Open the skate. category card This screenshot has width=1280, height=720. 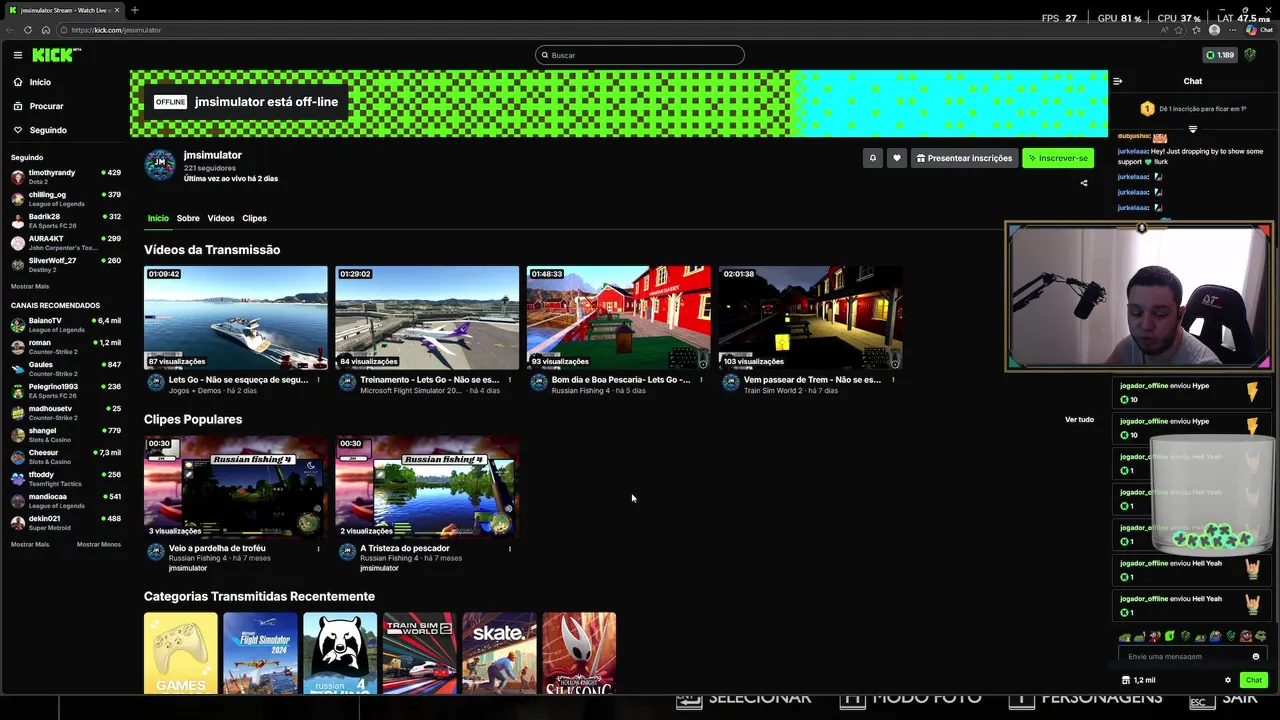[x=499, y=653]
